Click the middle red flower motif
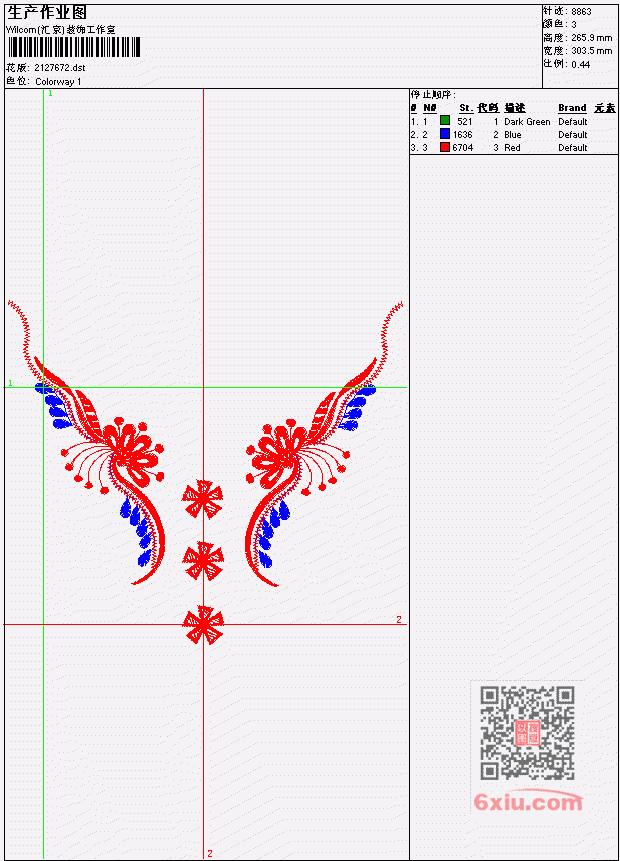620x861 pixels. [203, 561]
